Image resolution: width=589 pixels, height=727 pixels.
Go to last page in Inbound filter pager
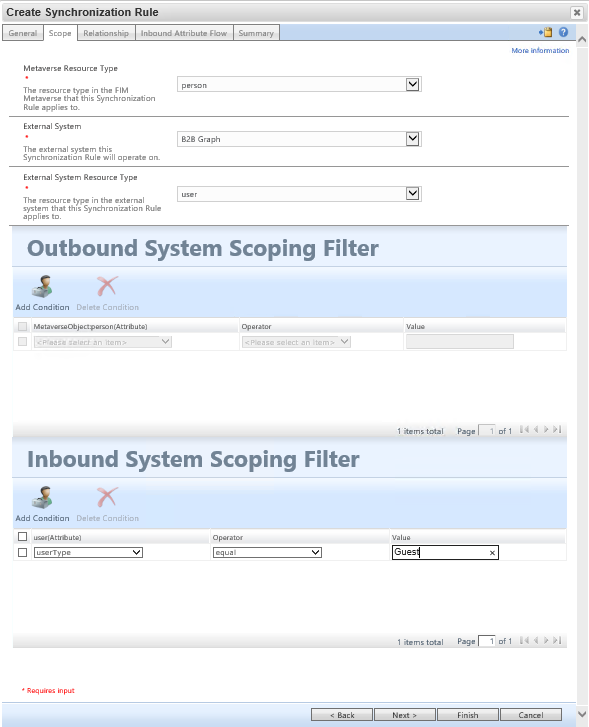coord(557,640)
